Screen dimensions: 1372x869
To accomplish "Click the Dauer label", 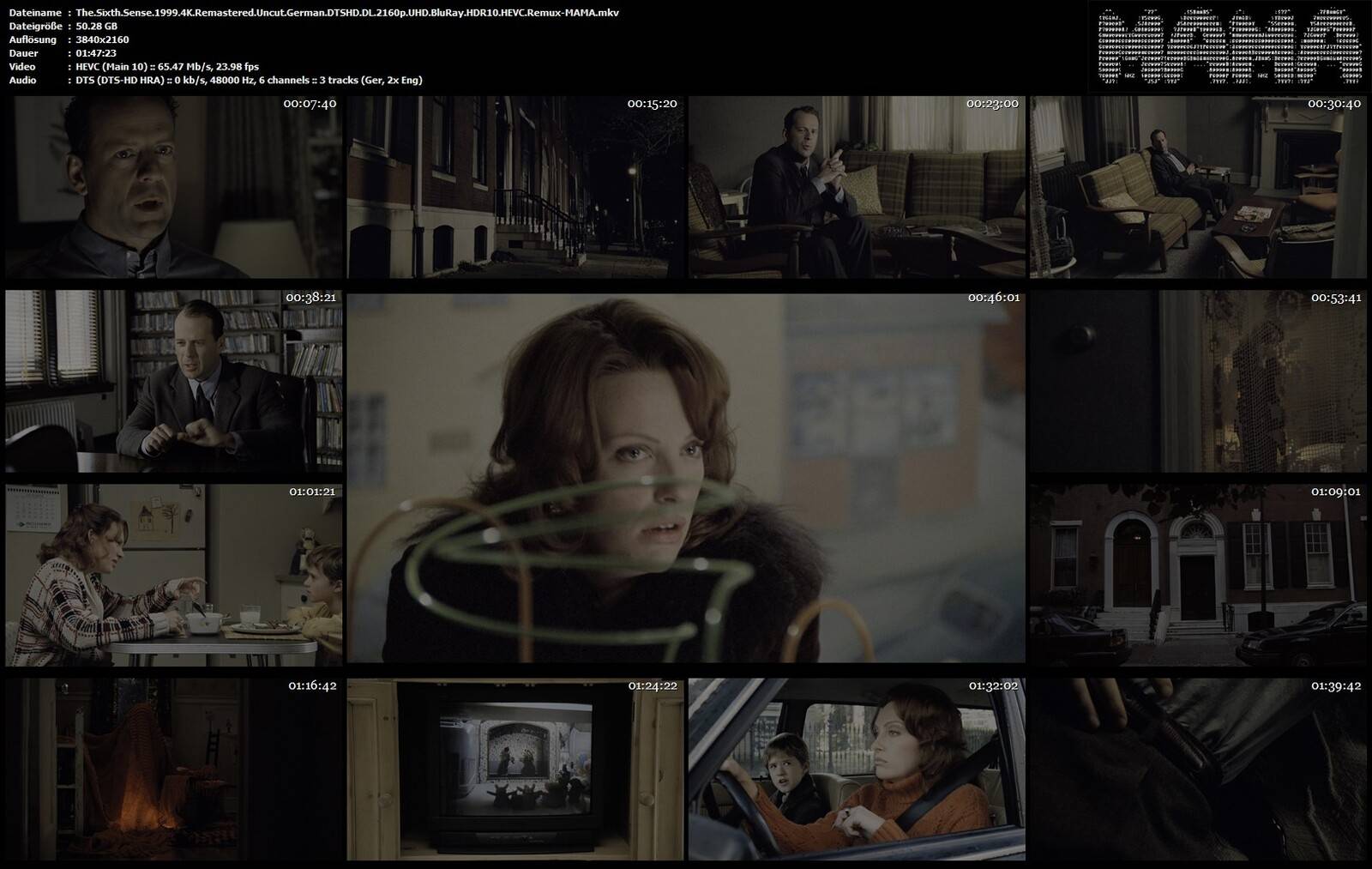I will coord(23,53).
